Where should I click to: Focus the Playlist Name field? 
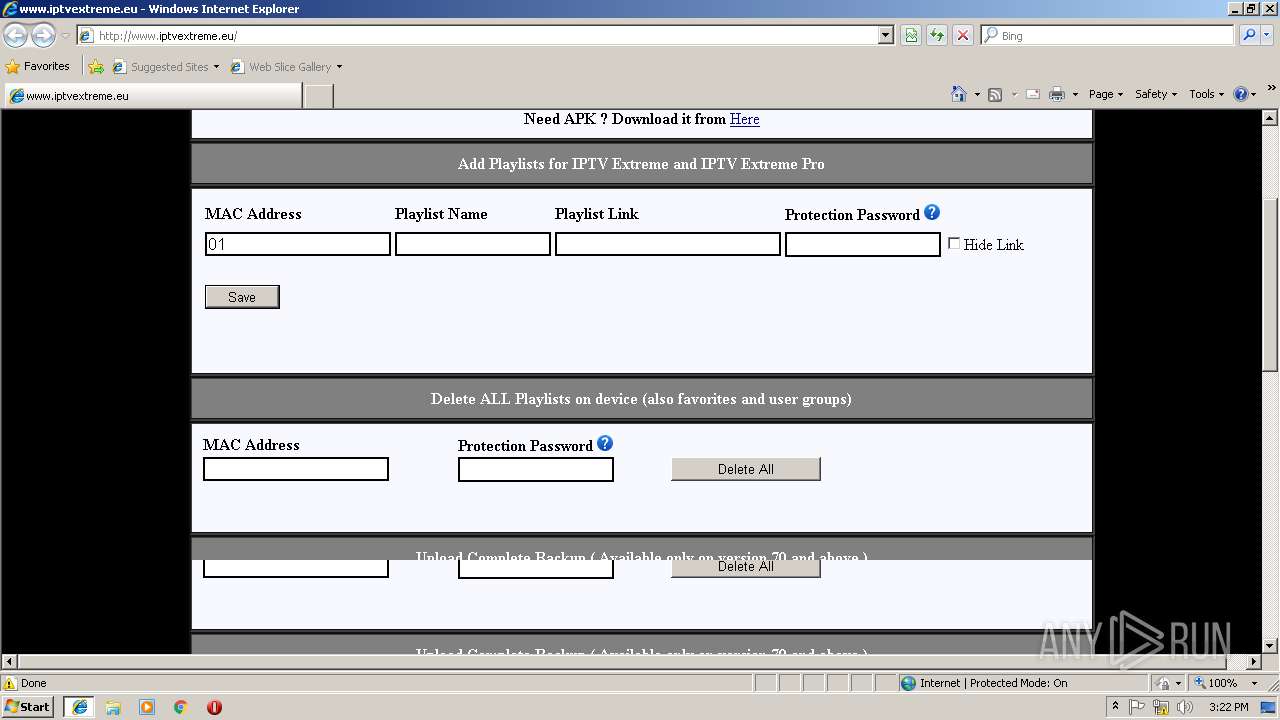point(473,244)
